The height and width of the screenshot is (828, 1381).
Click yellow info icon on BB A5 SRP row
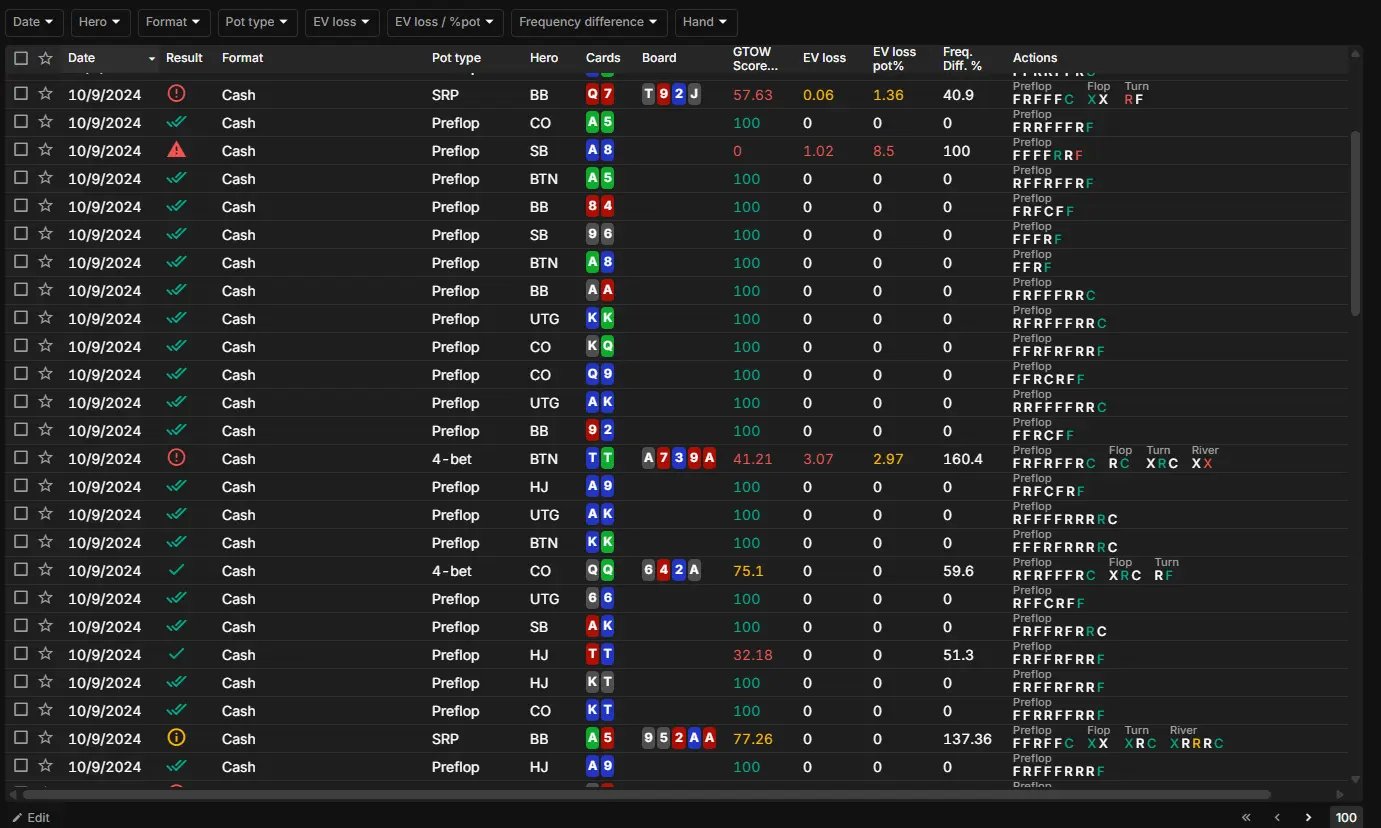177,738
